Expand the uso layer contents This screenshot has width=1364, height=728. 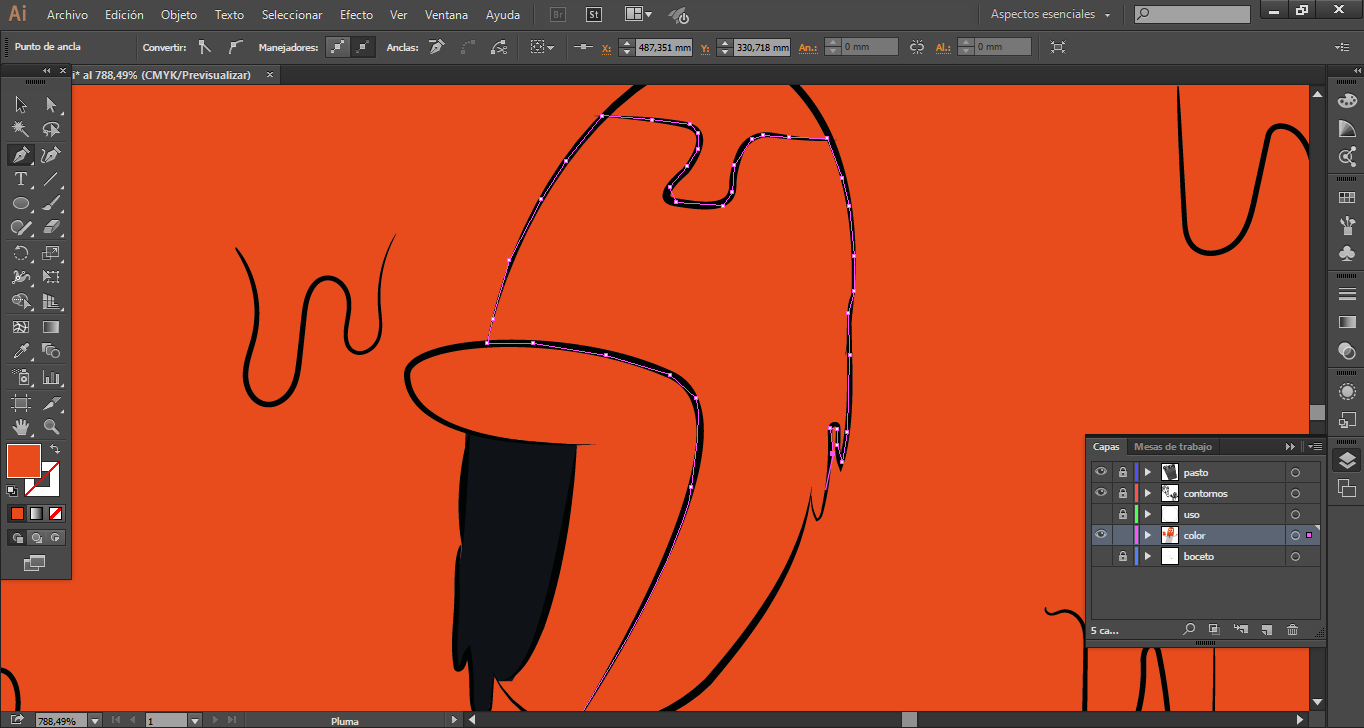click(x=1148, y=514)
